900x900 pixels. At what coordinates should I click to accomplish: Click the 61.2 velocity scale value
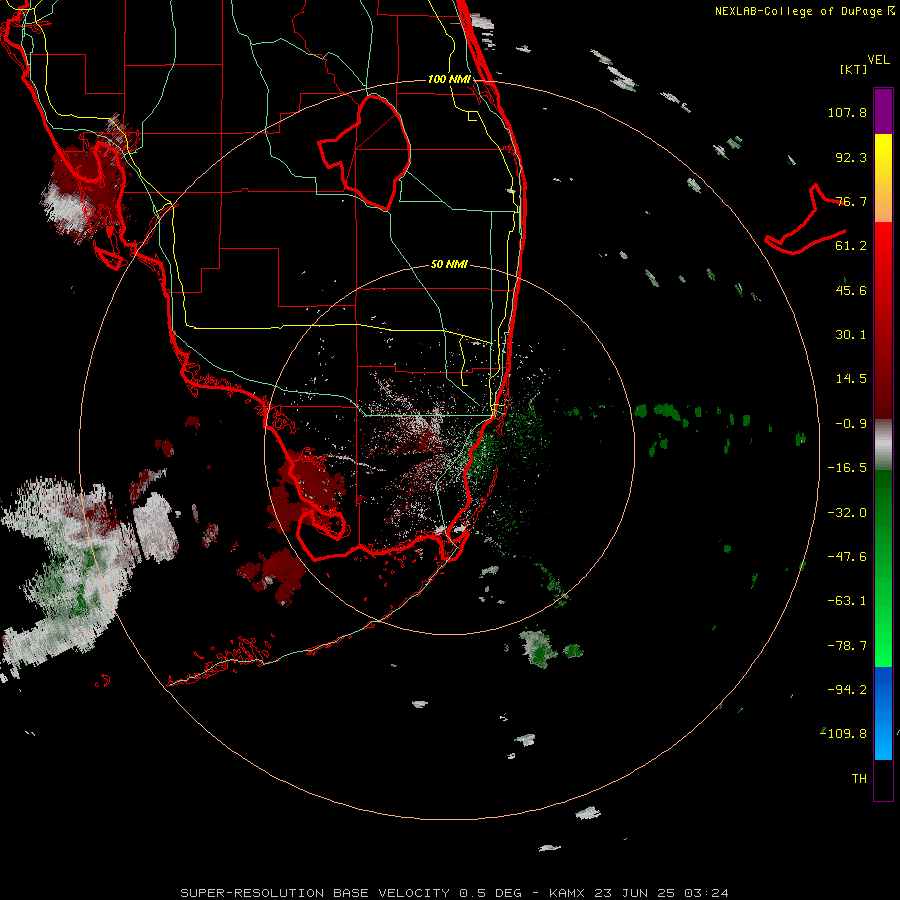pos(851,246)
